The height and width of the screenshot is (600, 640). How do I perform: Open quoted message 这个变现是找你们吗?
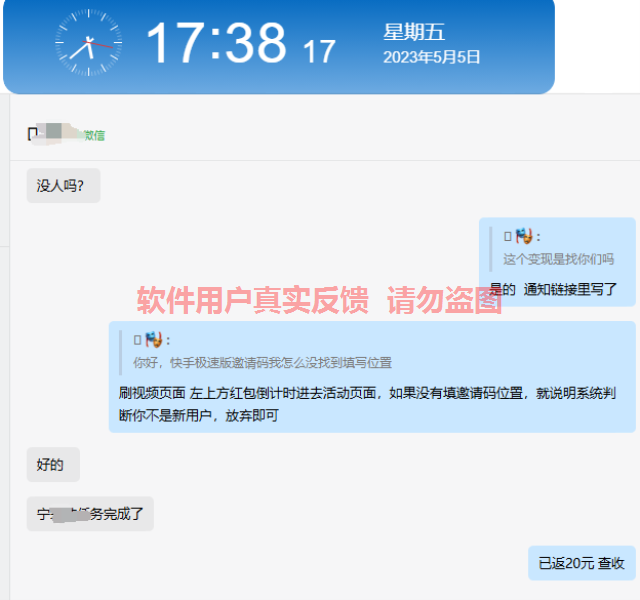[x=558, y=259]
